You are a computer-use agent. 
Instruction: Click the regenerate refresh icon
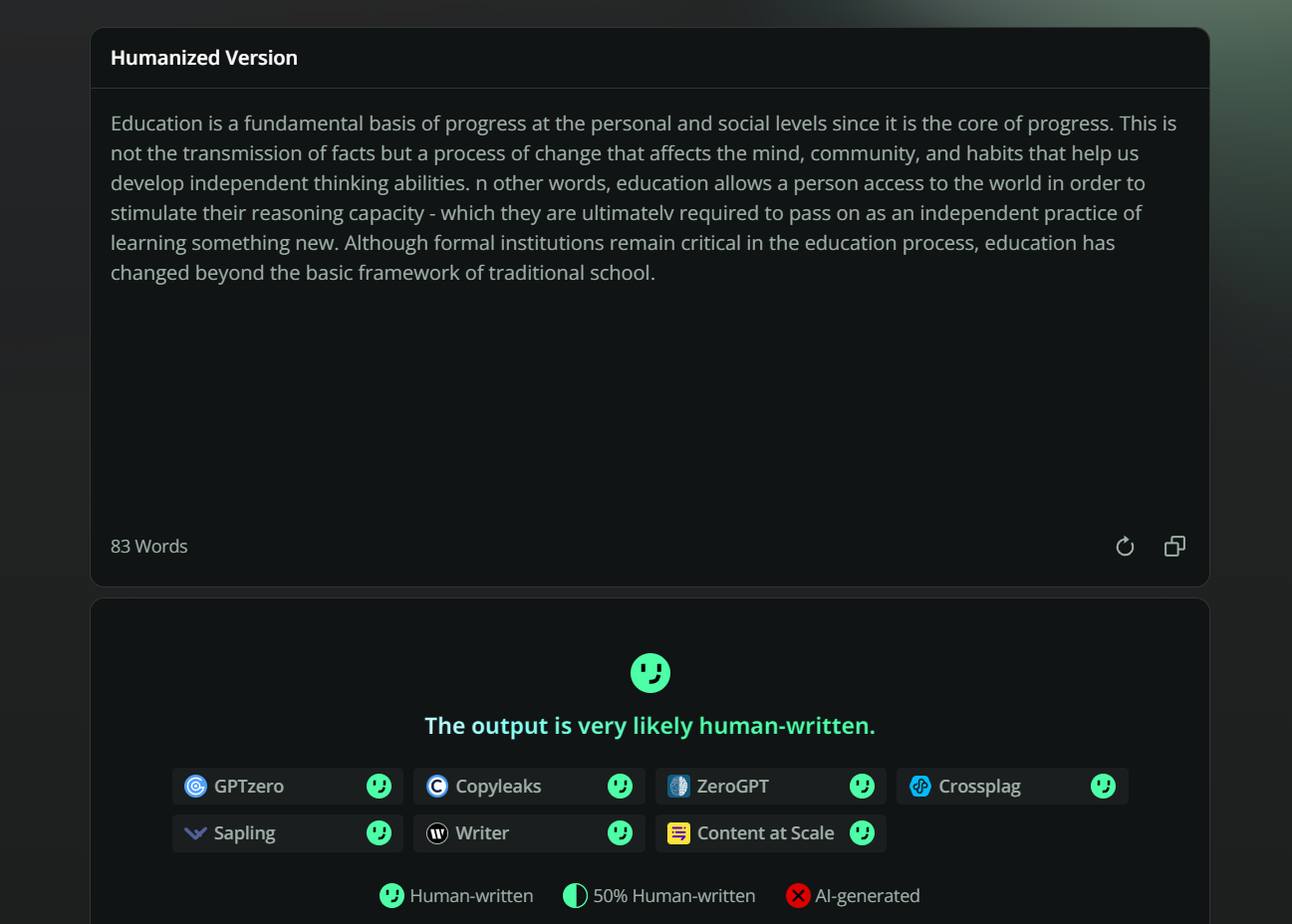1125,546
